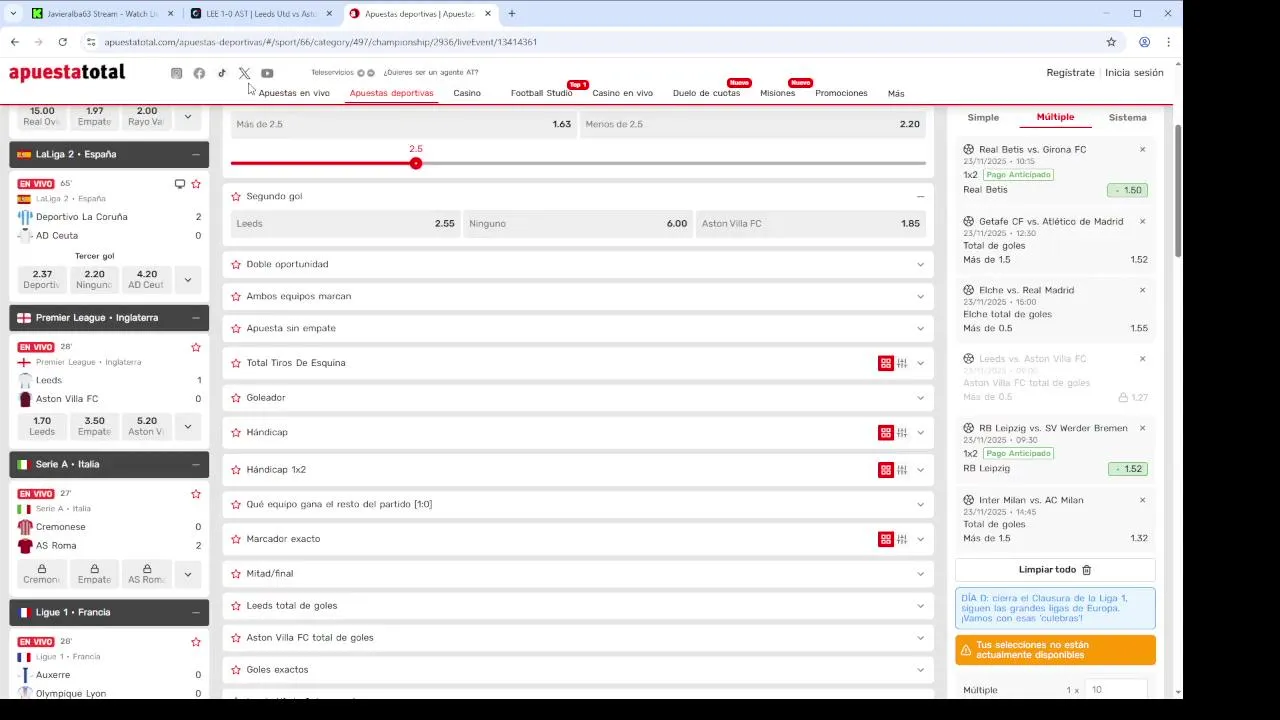Screen dimensions: 1280x720
Task: Open browser profile icon
Action: [1144, 42]
